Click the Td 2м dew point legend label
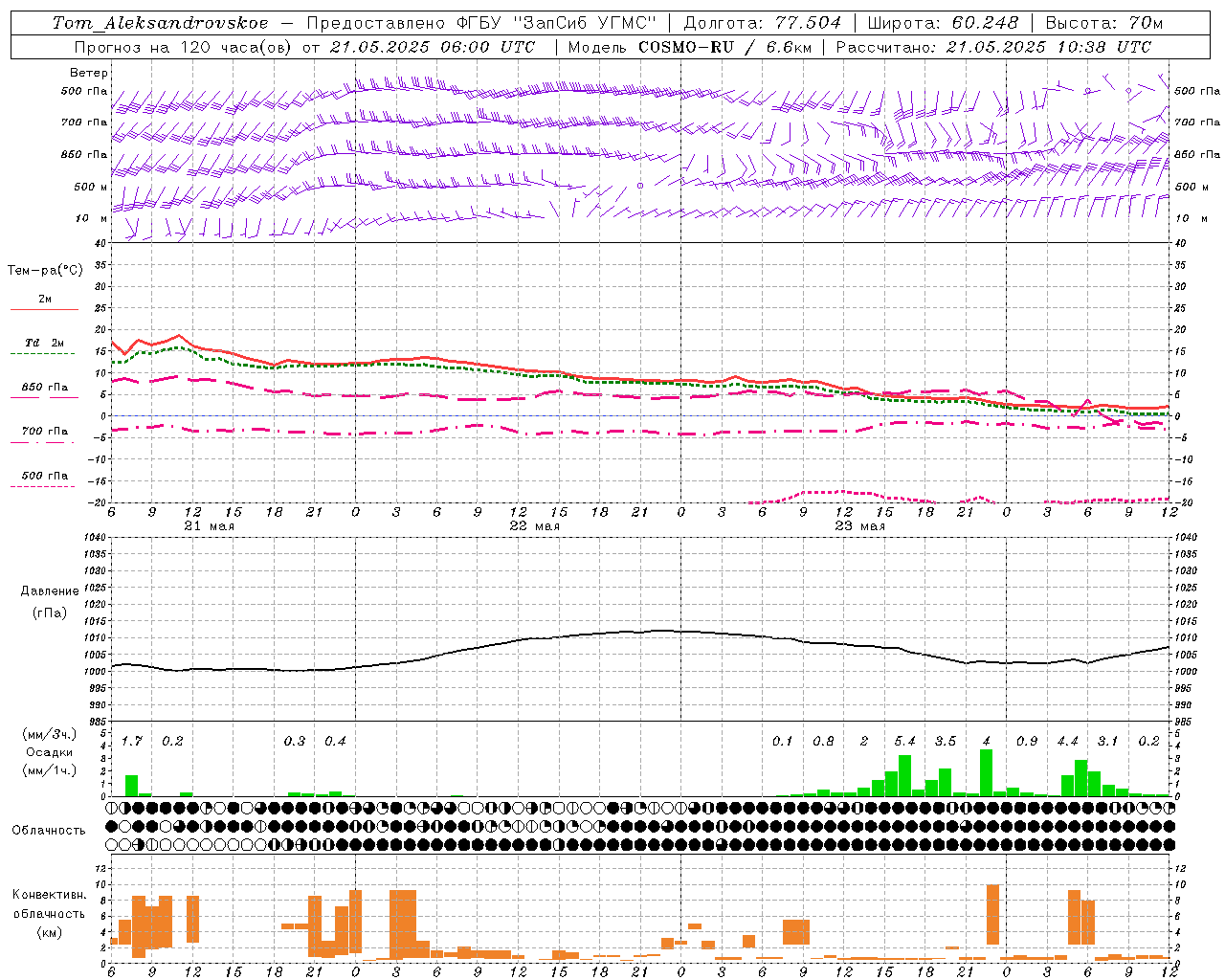The image size is (1225, 980). [x=44, y=343]
